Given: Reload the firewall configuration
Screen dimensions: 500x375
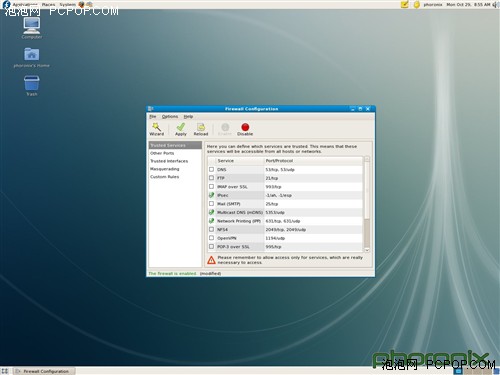Looking at the screenshot, I should pos(201,129).
